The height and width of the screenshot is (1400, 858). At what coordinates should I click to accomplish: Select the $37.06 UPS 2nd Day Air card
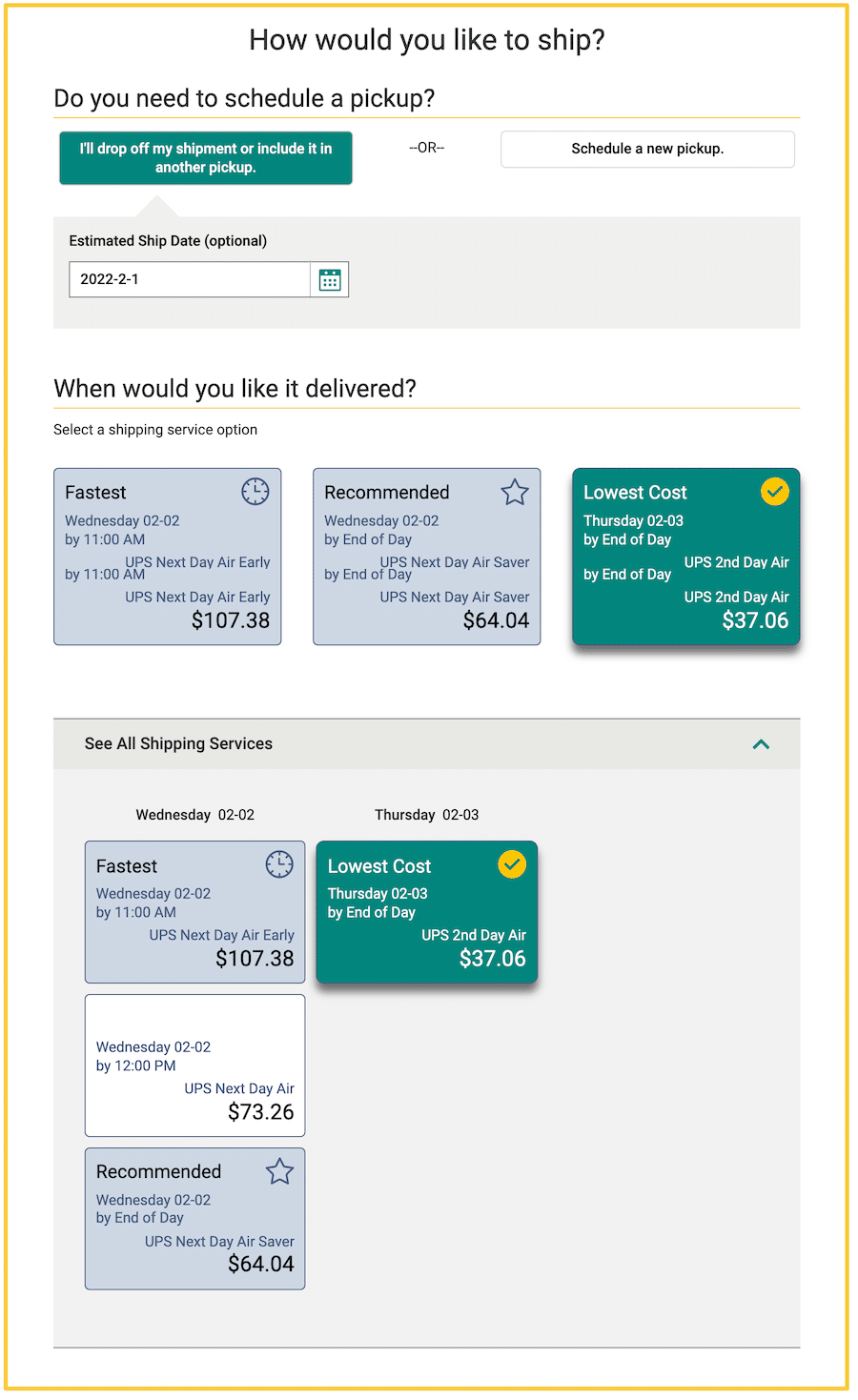(426, 912)
